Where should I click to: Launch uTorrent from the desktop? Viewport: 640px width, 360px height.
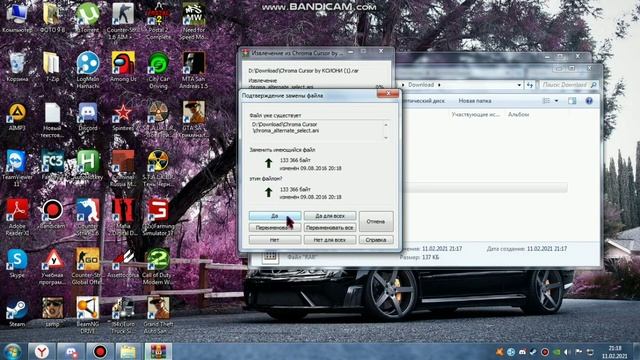pos(88,18)
